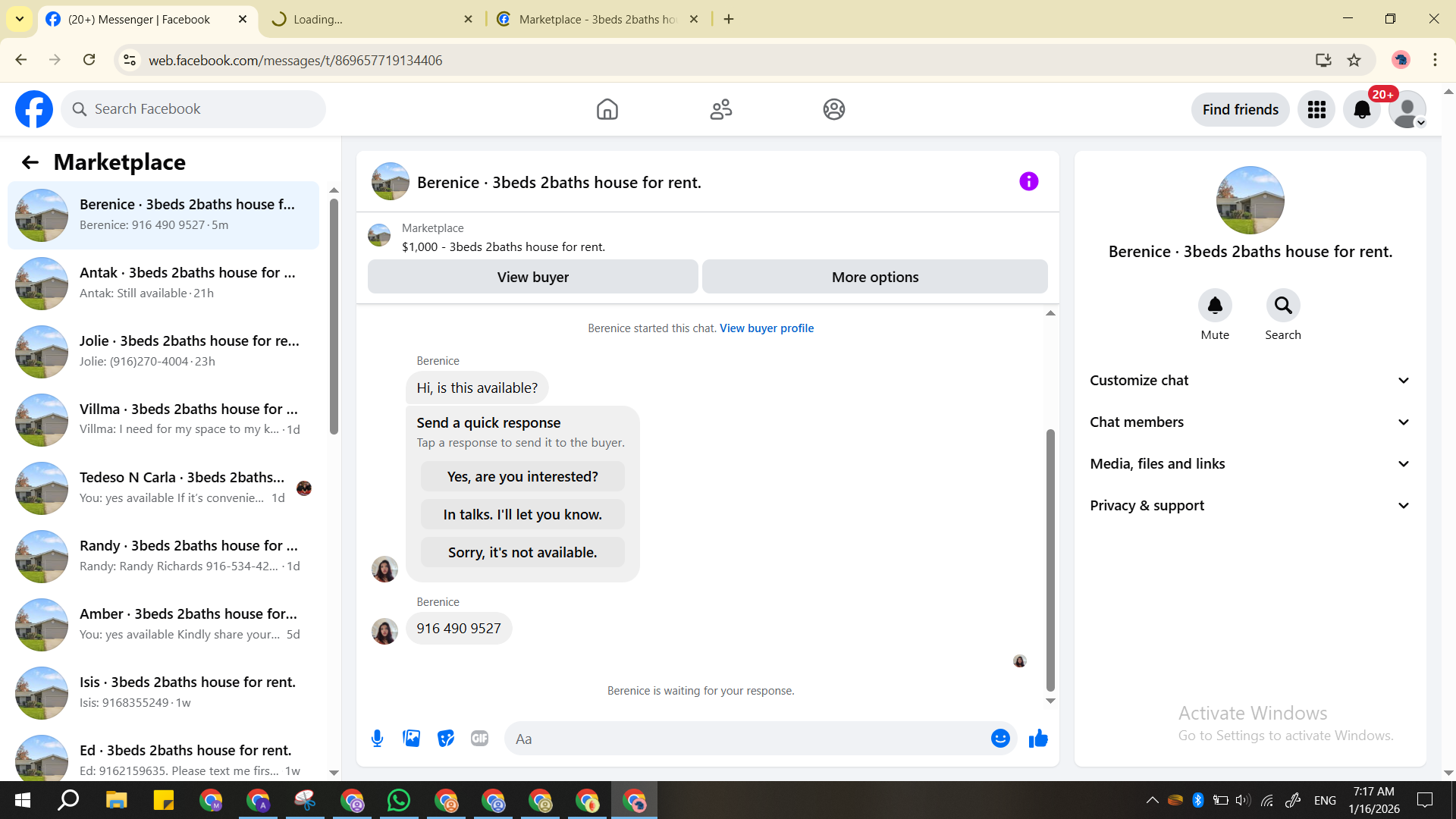Expand Privacy & support section
Screen dimensions: 1456x819
(x=1250, y=506)
